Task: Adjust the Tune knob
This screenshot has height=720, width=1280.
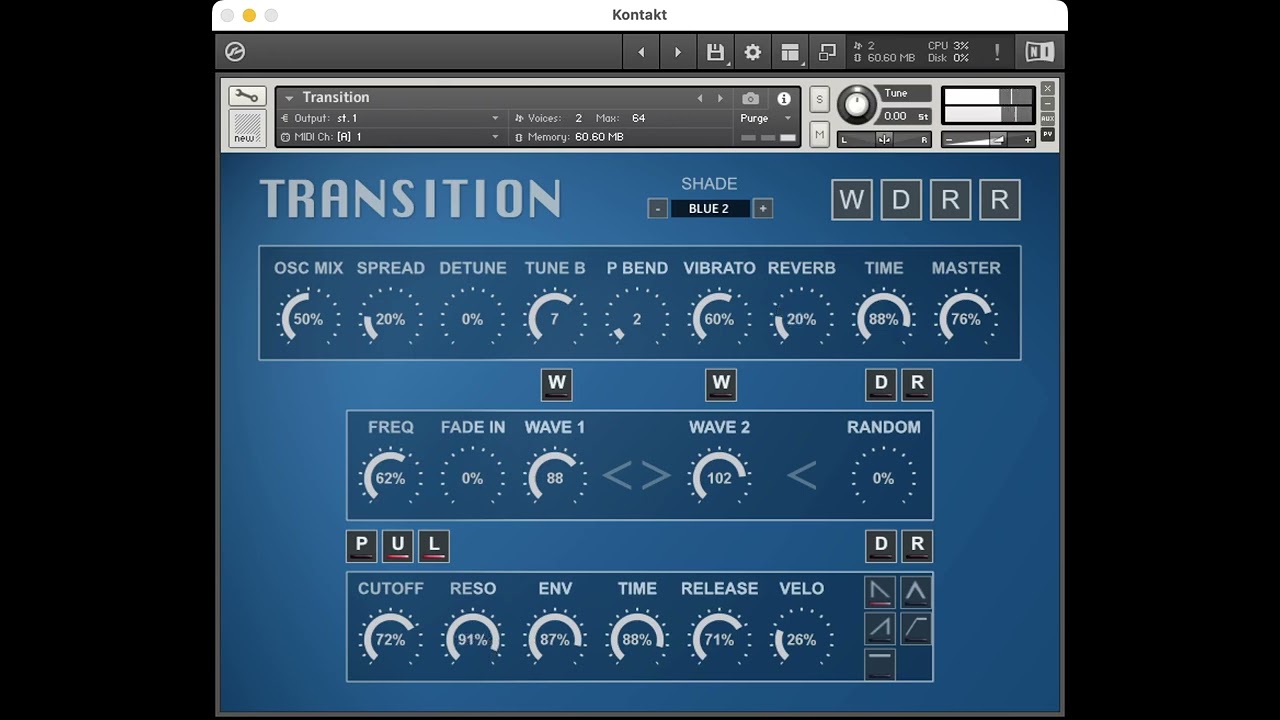Action: click(856, 105)
